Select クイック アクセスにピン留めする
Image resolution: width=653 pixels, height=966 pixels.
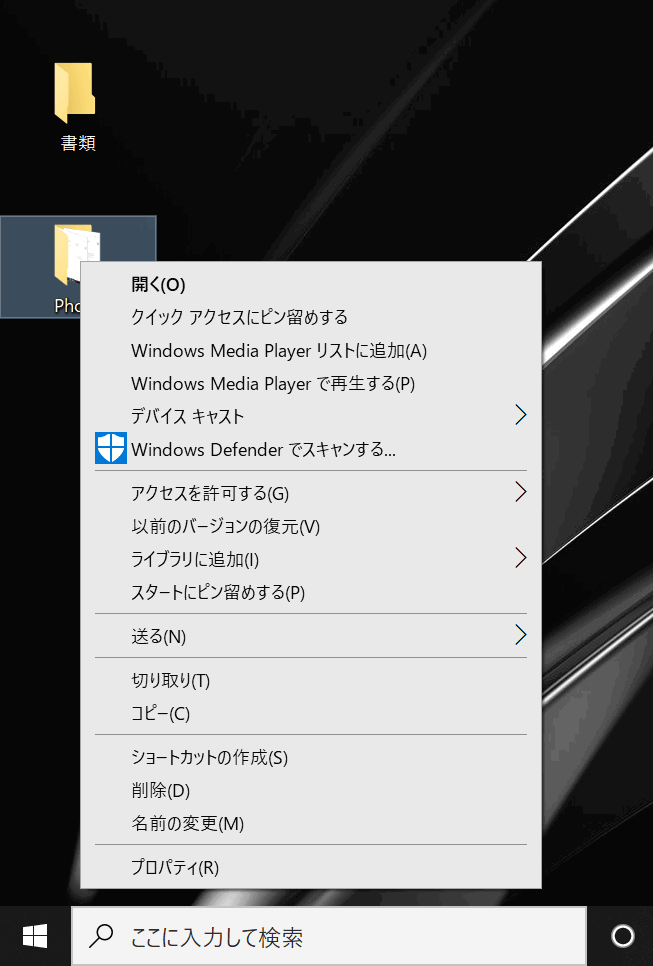pos(311,317)
